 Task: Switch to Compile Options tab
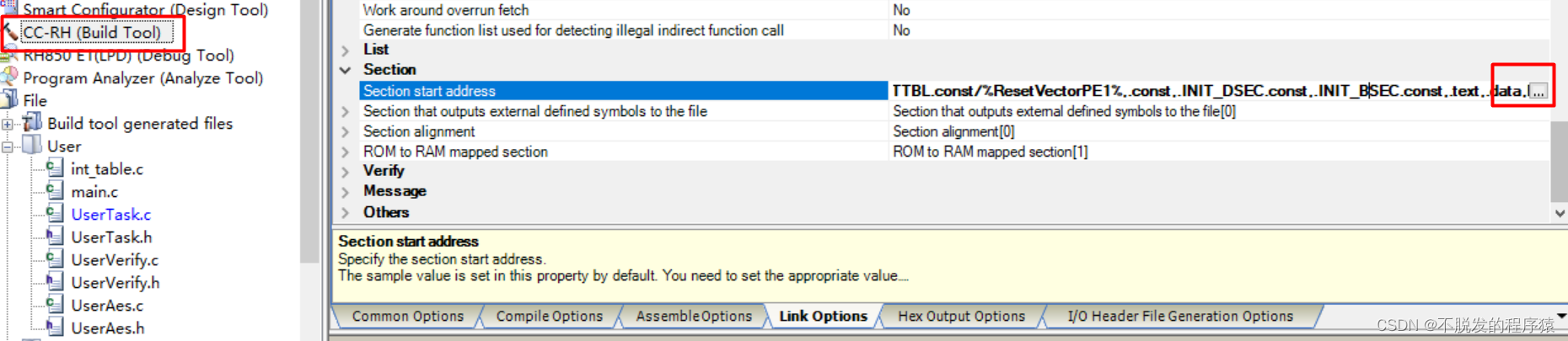[x=549, y=316]
